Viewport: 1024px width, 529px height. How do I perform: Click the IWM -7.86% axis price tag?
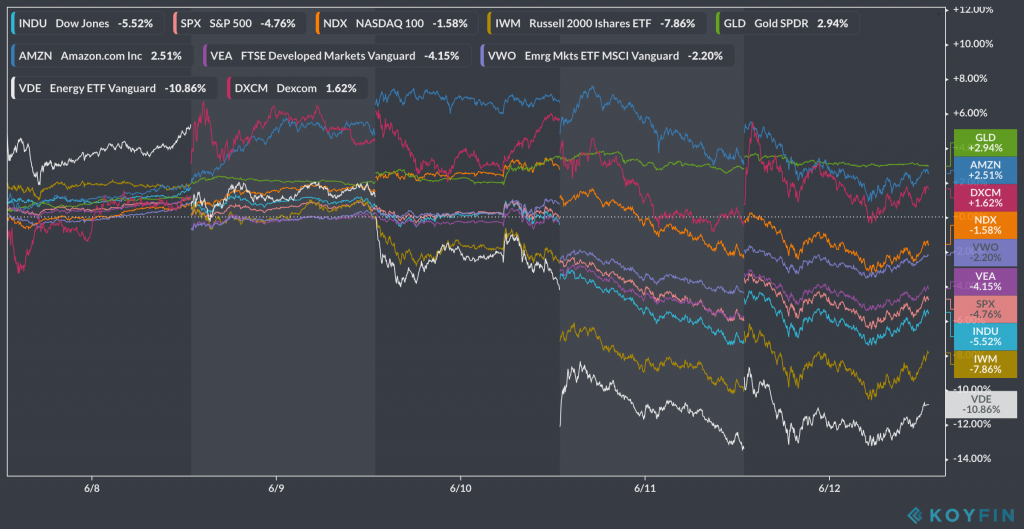pyautogui.click(x=985, y=363)
